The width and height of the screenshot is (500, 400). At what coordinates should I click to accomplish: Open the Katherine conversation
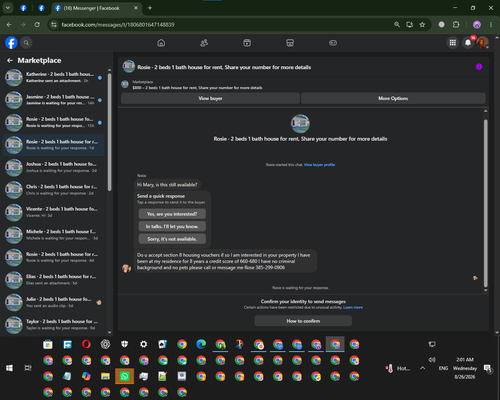click(53, 77)
